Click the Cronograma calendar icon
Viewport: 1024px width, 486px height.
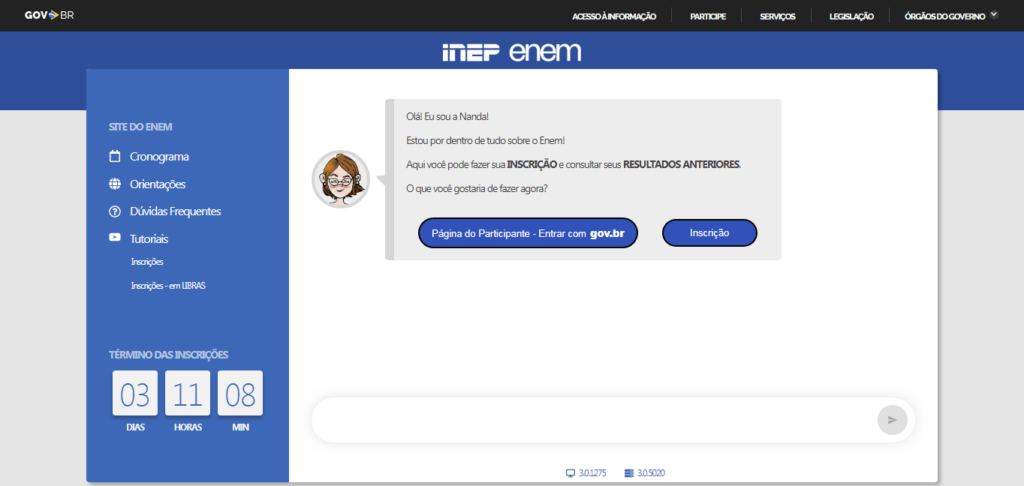tap(115, 157)
